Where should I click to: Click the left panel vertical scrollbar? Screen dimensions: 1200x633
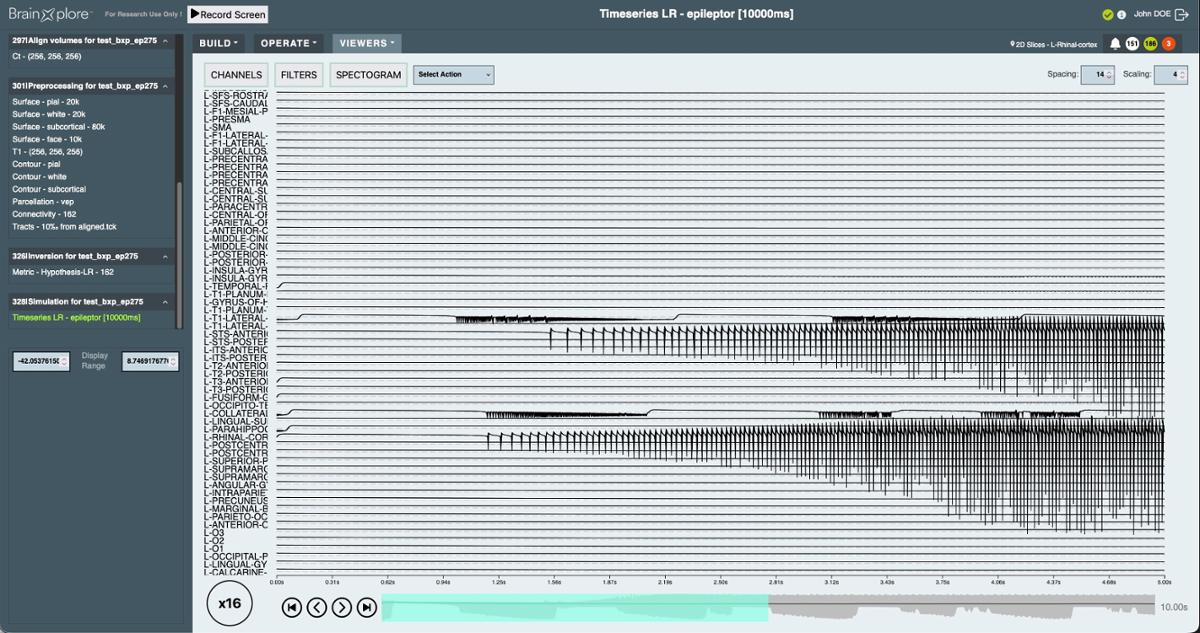click(x=180, y=255)
